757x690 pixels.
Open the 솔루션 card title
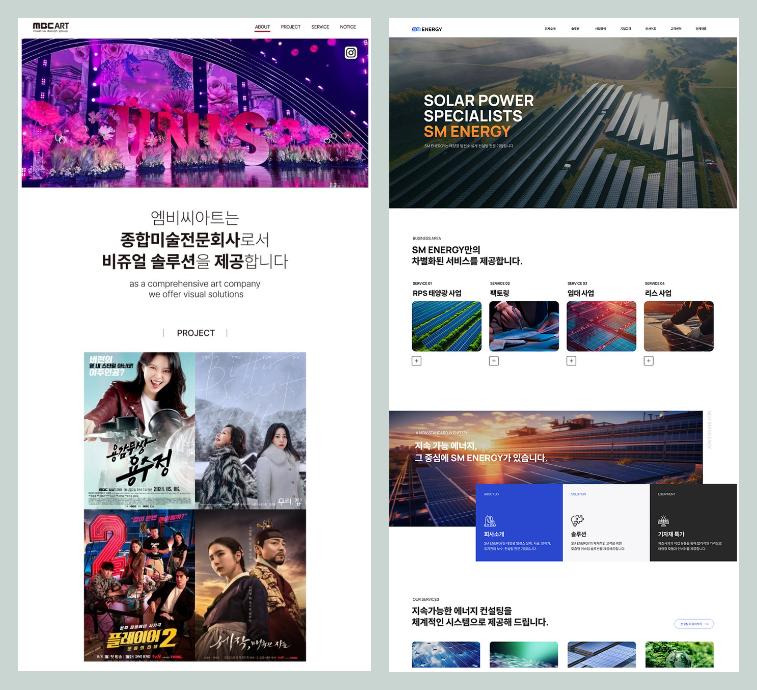pyautogui.click(x=578, y=534)
